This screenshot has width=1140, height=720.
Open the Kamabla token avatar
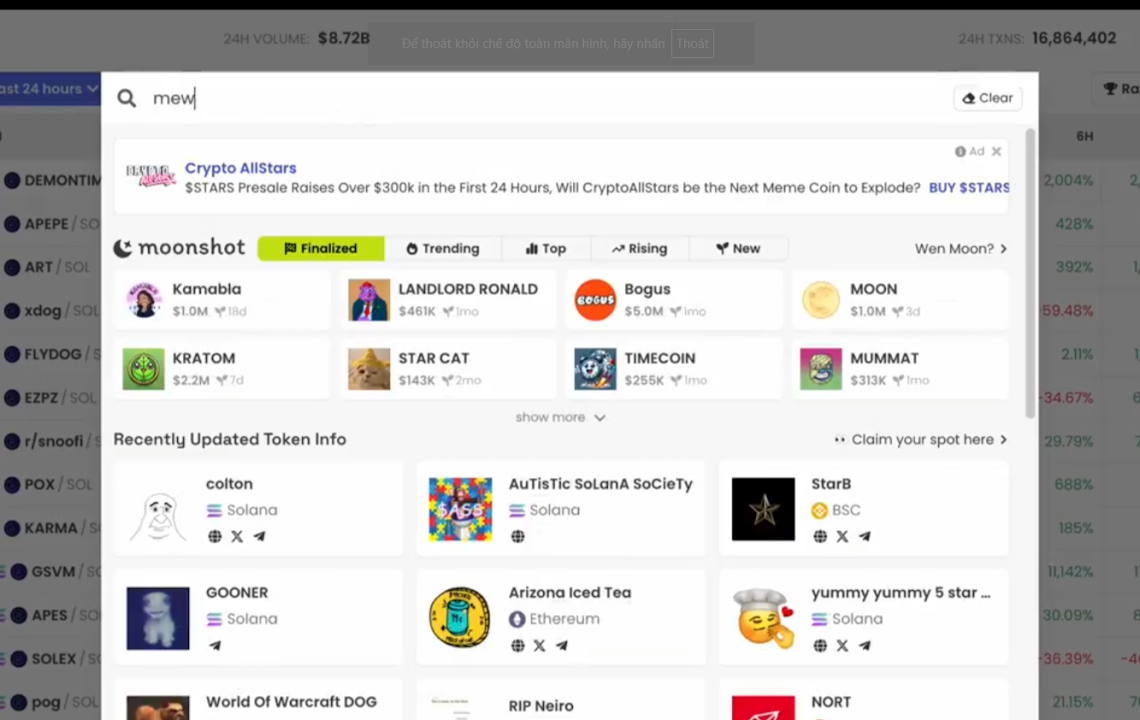coord(143,300)
